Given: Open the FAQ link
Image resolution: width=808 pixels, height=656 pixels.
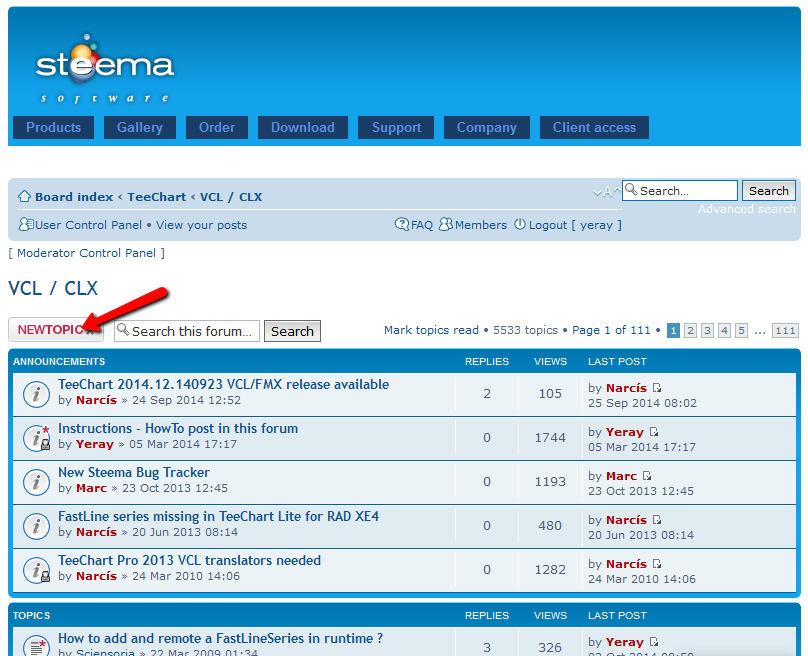Looking at the screenshot, I should point(422,225).
